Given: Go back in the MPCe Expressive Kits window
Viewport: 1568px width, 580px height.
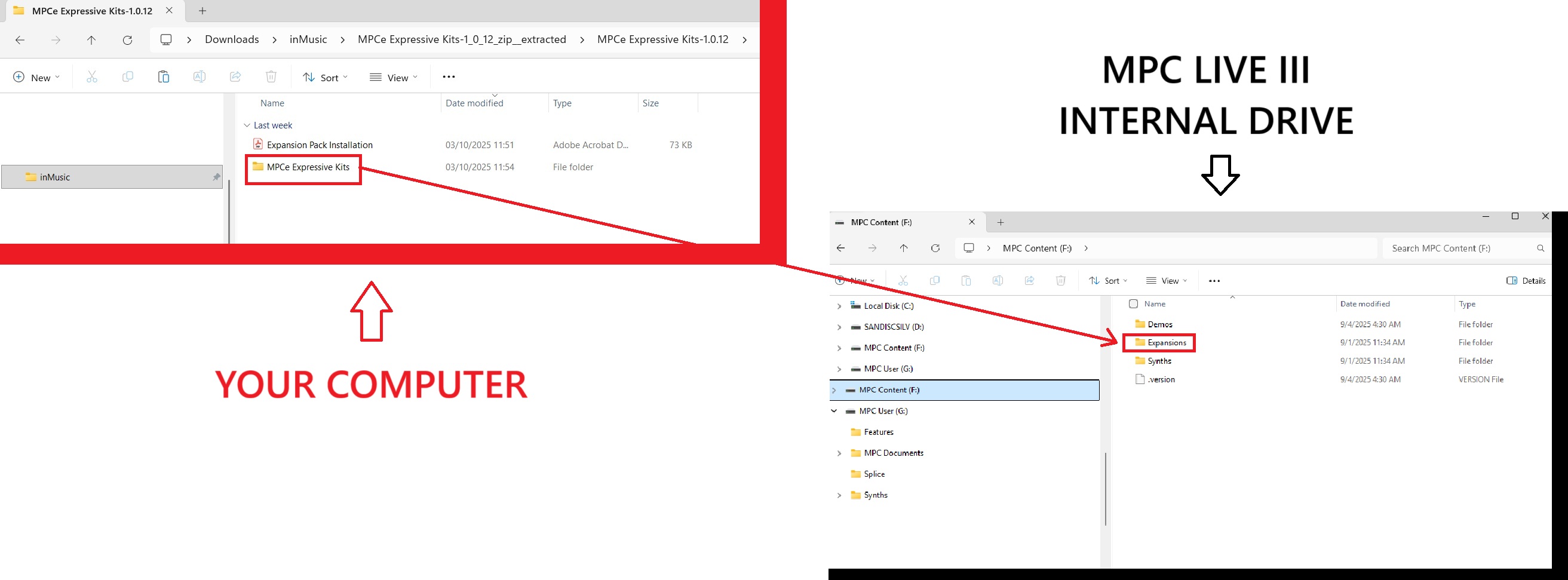Looking at the screenshot, I should coord(20,40).
